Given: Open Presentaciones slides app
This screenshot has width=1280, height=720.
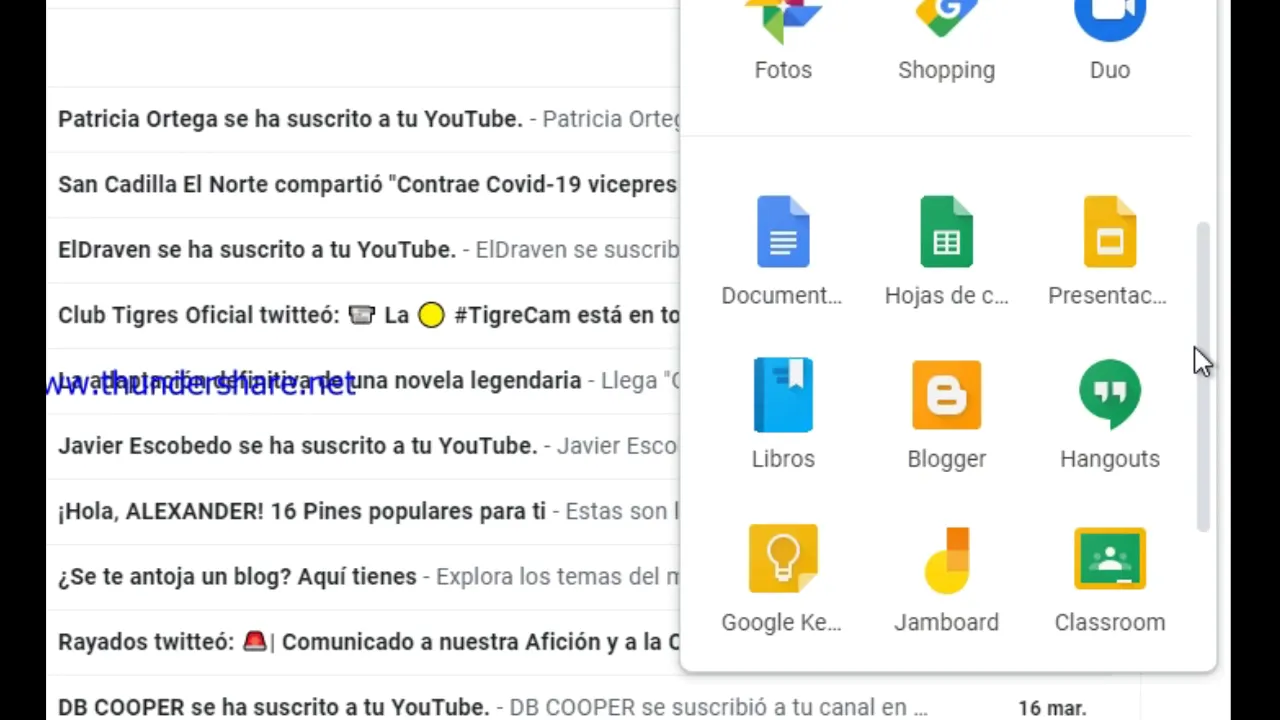Looking at the screenshot, I should (1110, 251).
